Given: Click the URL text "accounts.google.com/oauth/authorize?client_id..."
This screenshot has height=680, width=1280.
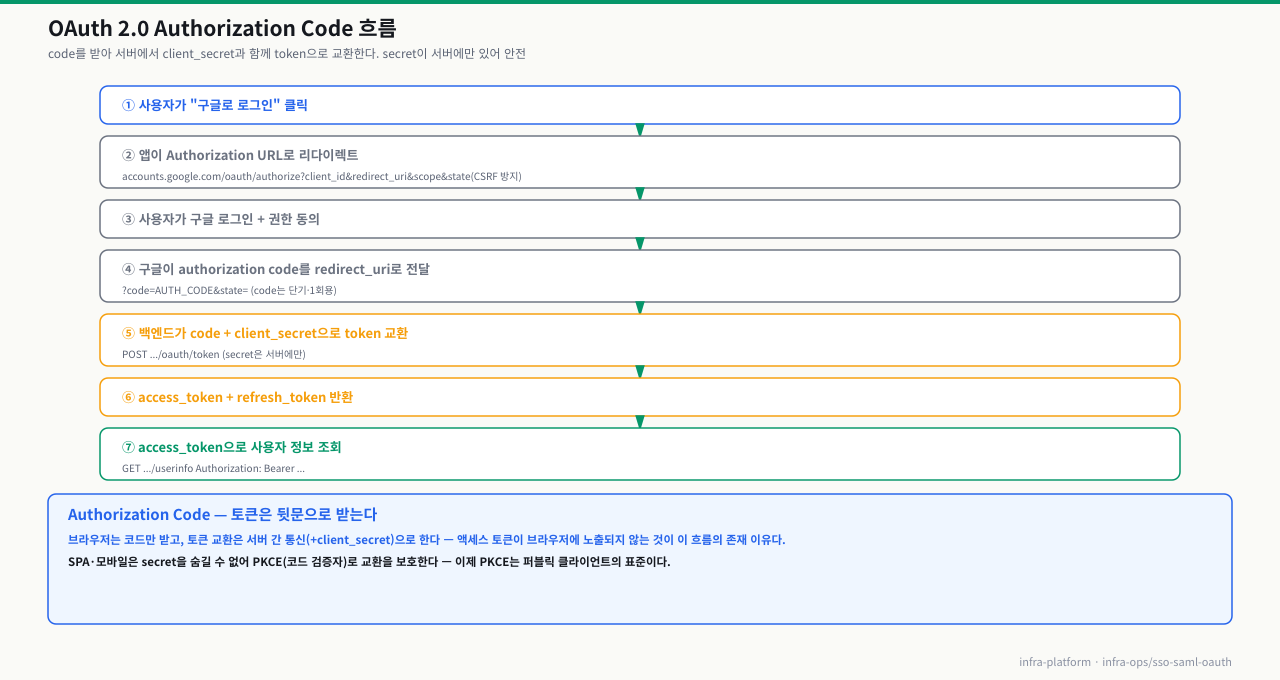Looking at the screenshot, I should click(x=322, y=177).
